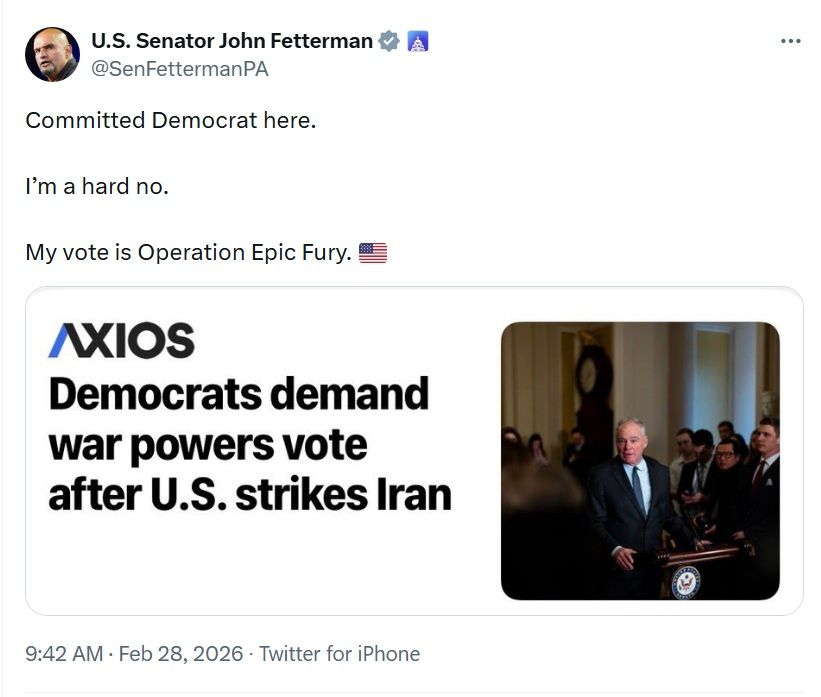Click the American flag emoji
This screenshot has height=697, width=821.
pos(372,253)
